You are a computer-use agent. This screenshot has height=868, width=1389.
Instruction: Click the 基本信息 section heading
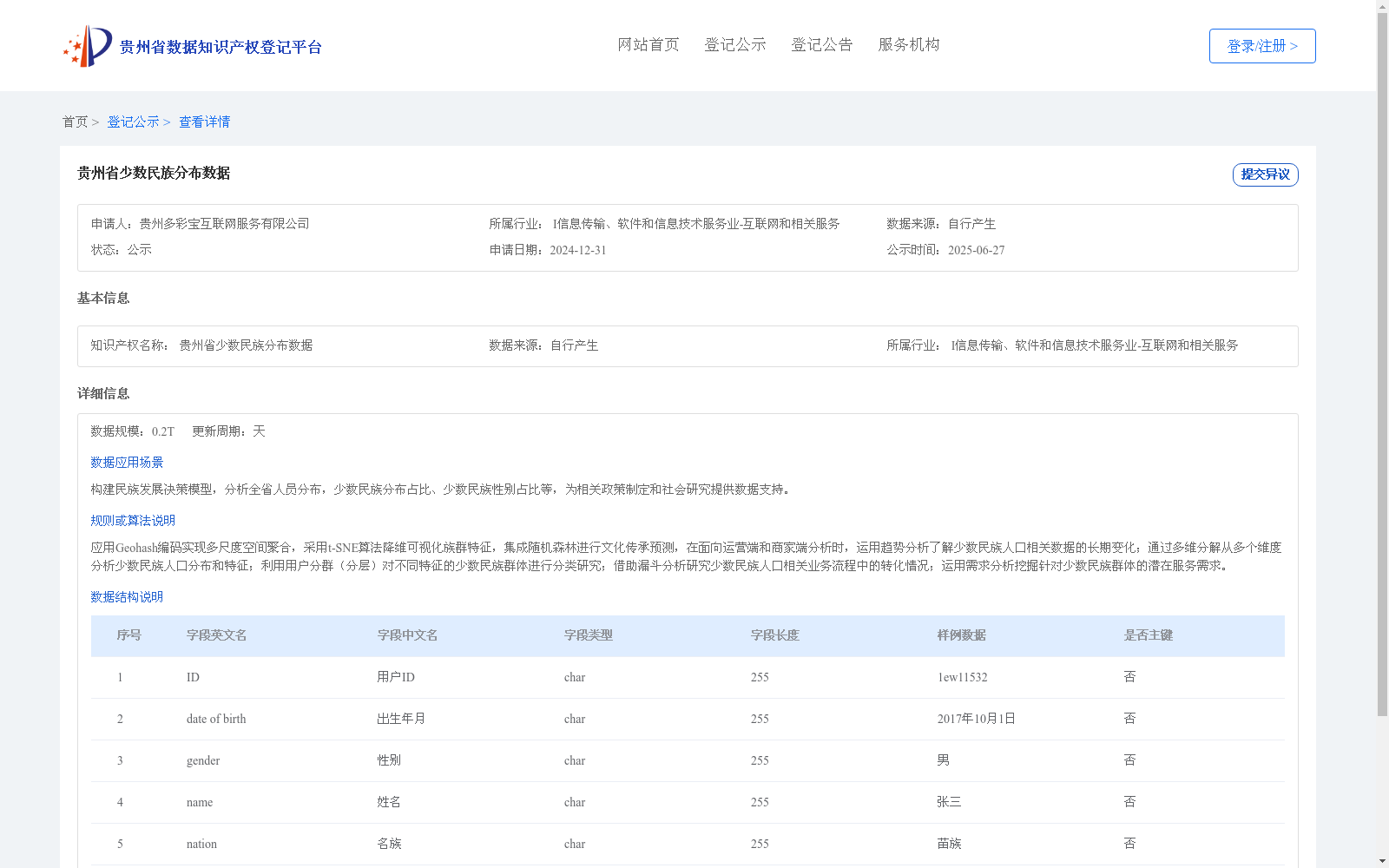click(x=103, y=299)
